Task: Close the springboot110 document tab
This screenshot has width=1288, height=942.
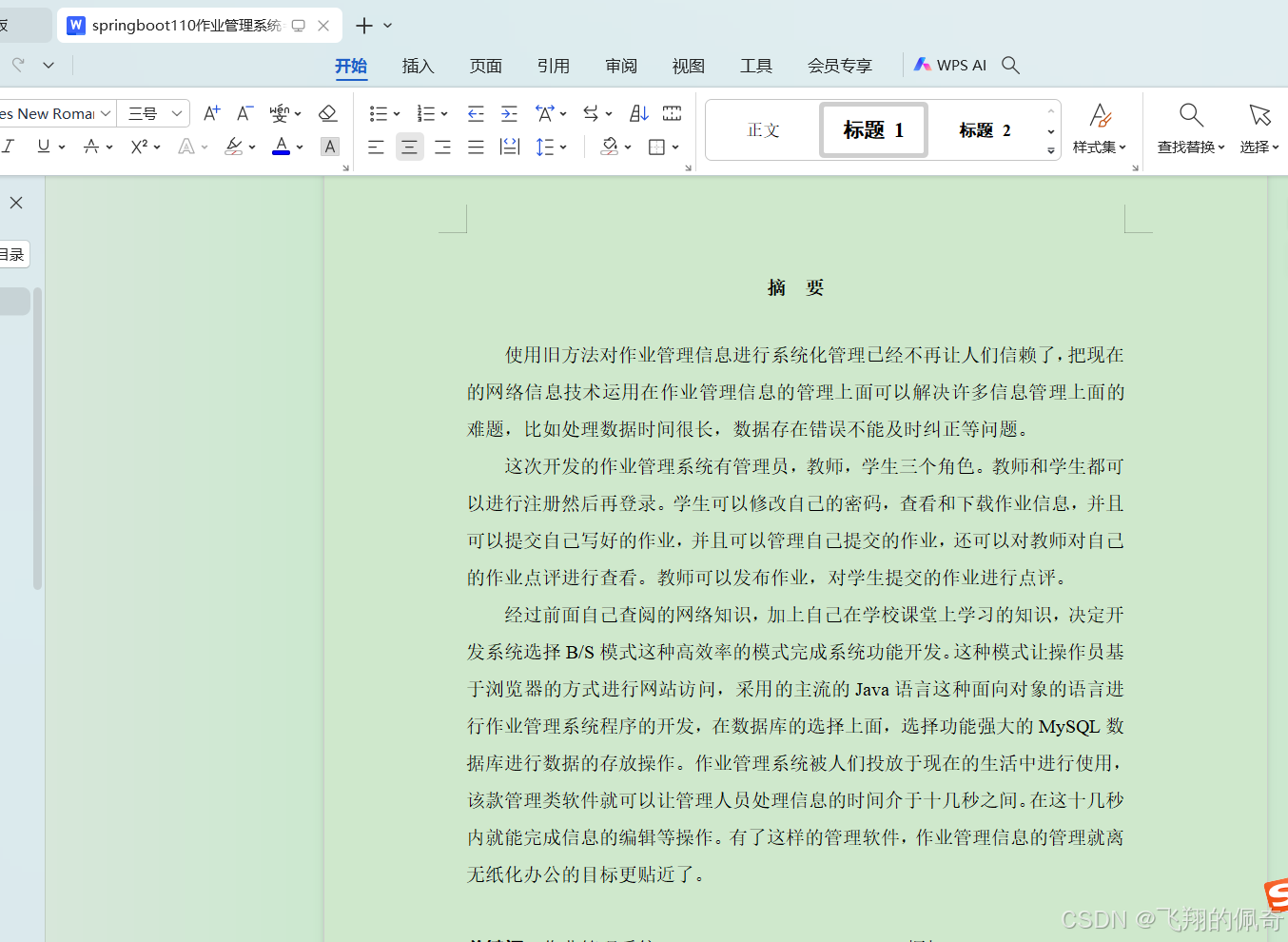Action: (323, 26)
